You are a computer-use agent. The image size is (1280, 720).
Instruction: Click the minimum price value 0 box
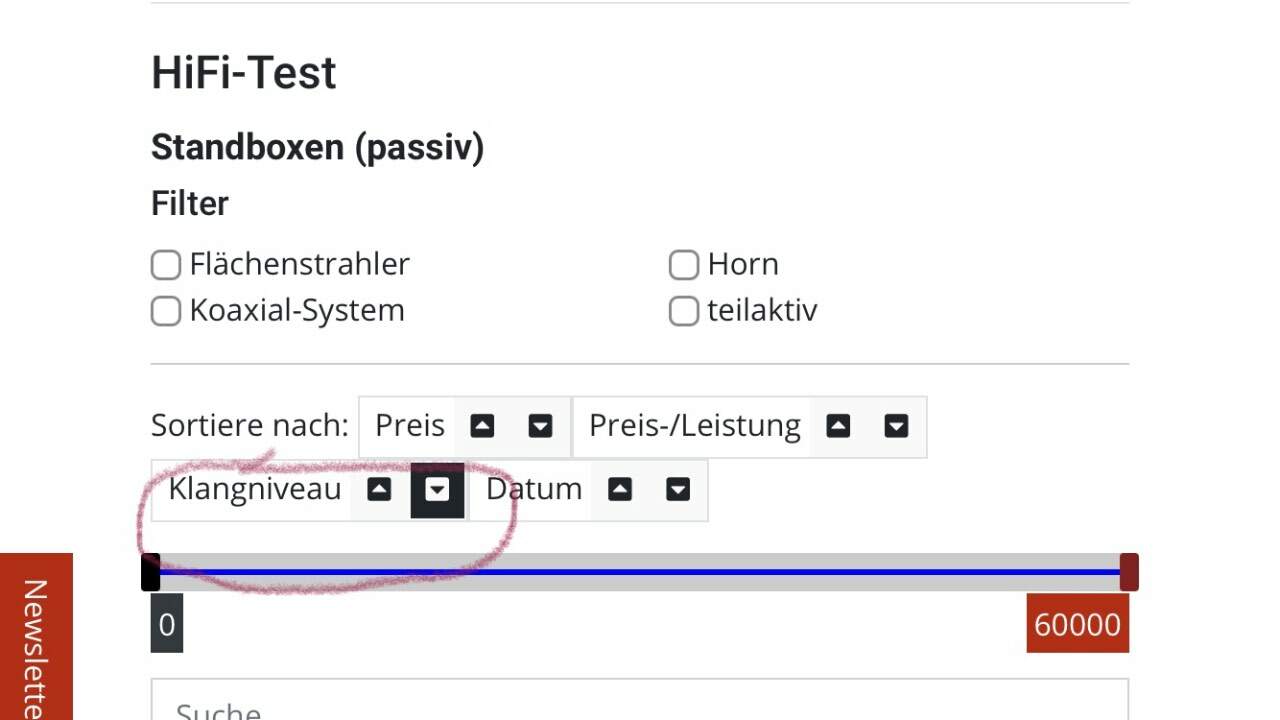pos(167,624)
